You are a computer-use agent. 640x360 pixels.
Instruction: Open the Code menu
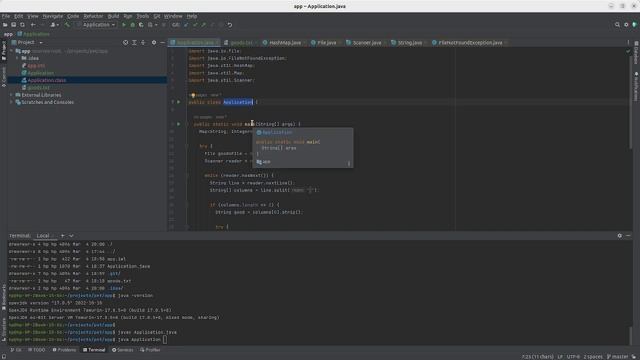(73, 16)
